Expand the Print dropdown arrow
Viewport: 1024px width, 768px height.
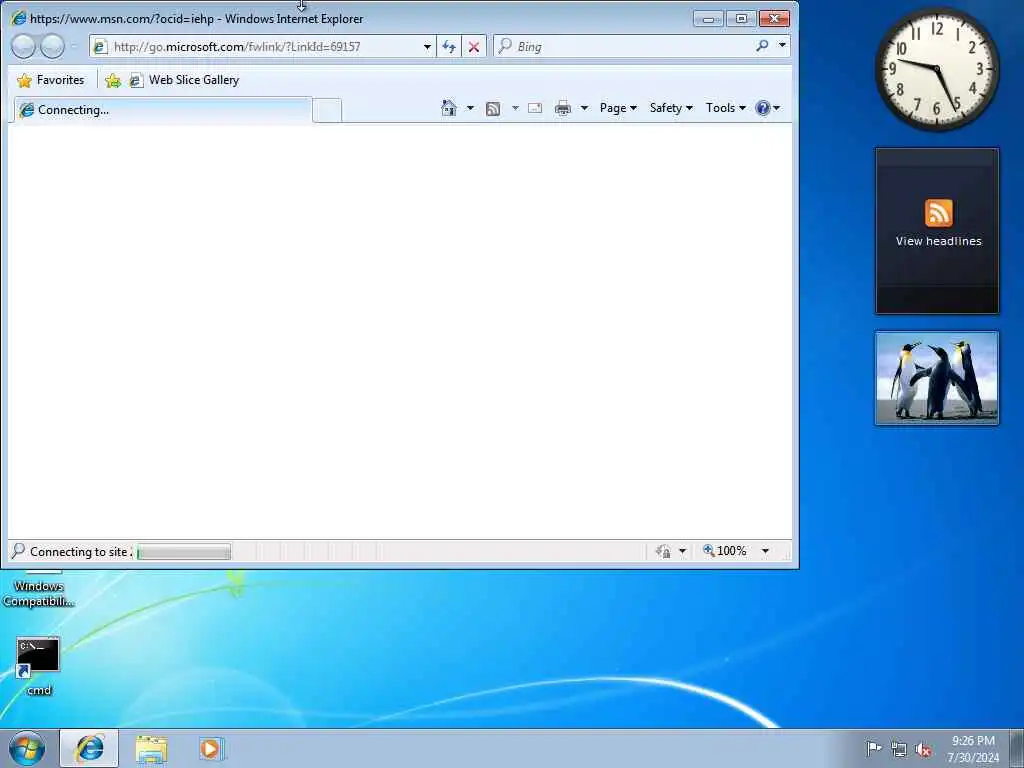584,108
